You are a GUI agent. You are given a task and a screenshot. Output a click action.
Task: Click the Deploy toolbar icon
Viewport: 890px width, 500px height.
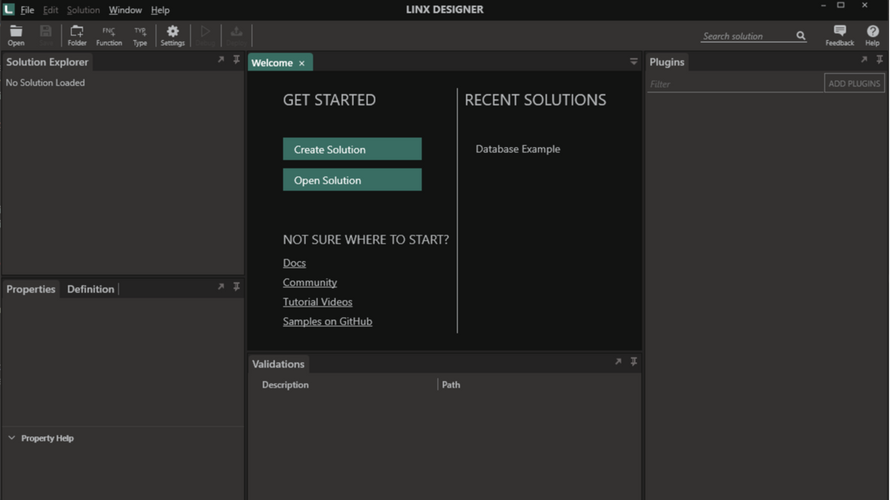coord(236,35)
